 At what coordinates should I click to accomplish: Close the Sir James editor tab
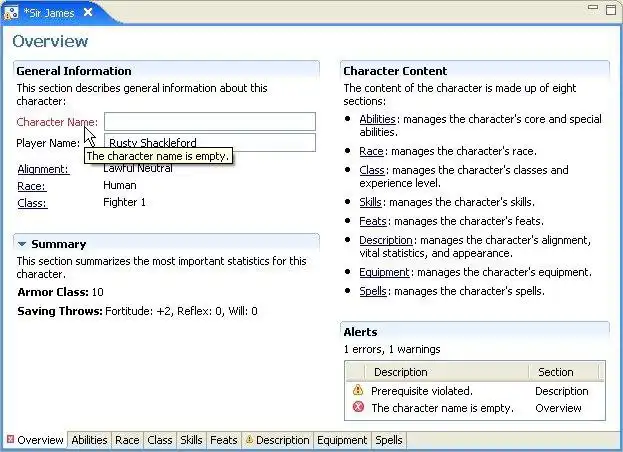tap(88, 12)
